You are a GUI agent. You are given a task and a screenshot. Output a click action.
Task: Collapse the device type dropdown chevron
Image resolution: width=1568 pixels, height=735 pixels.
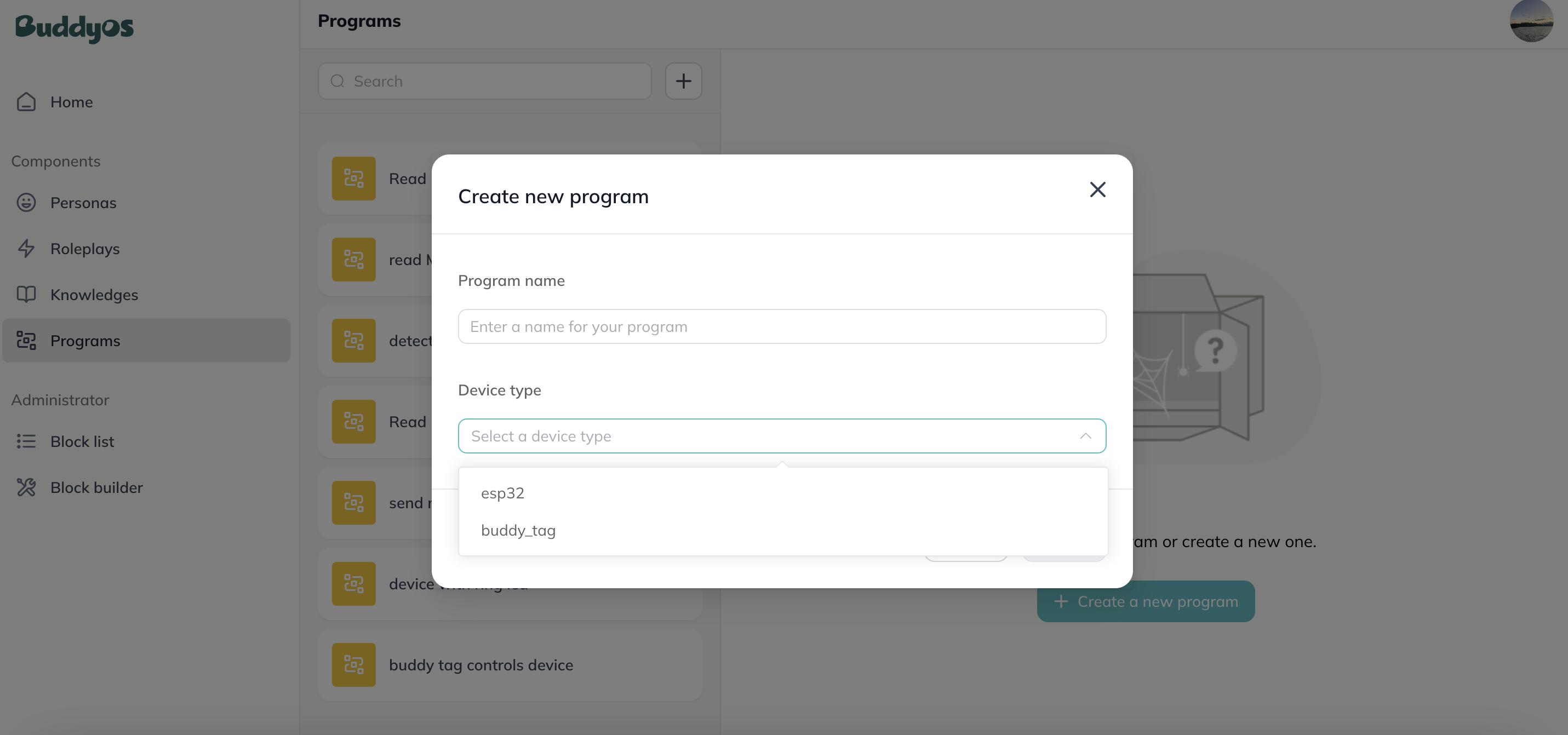pyautogui.click(x=1085, y=437)
